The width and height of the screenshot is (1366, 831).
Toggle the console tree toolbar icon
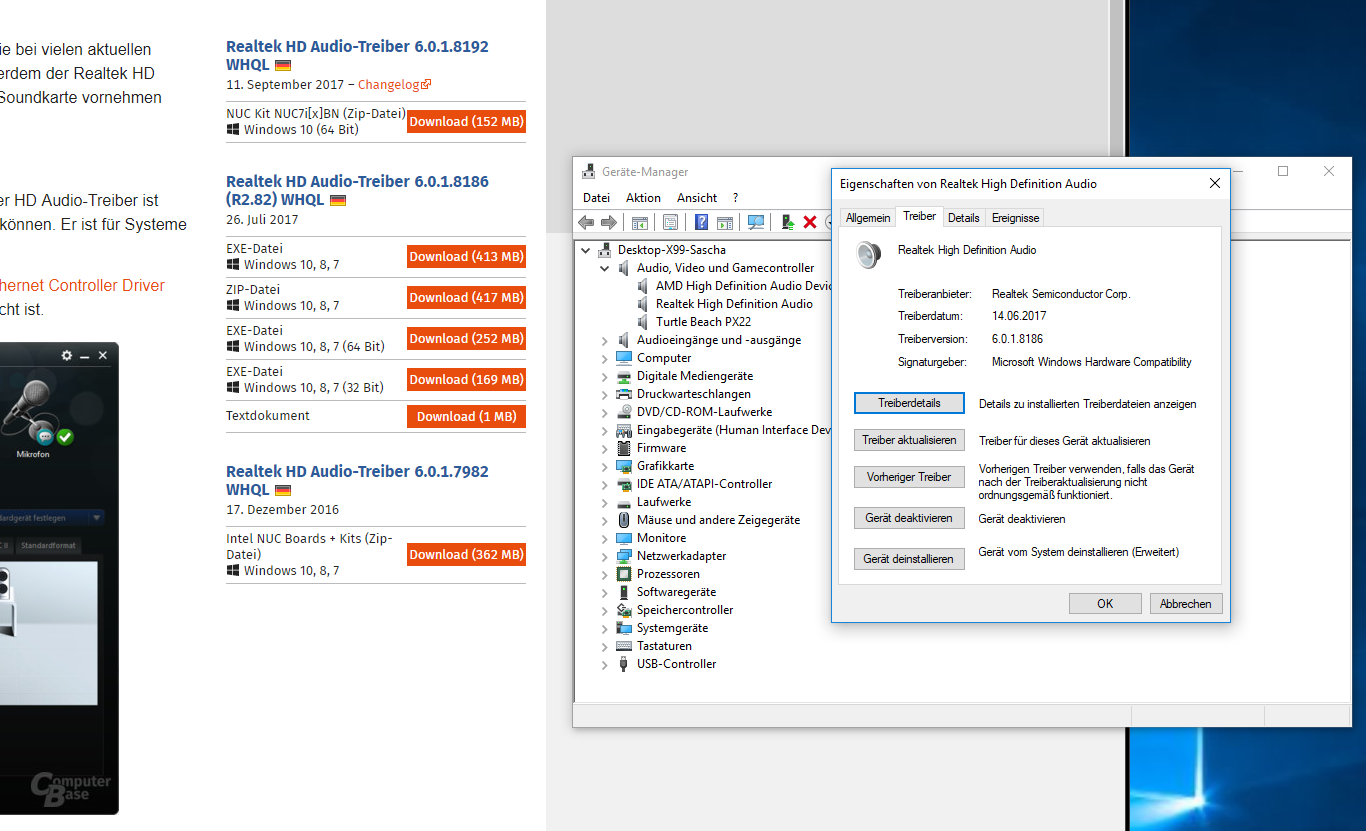point(640,222)
